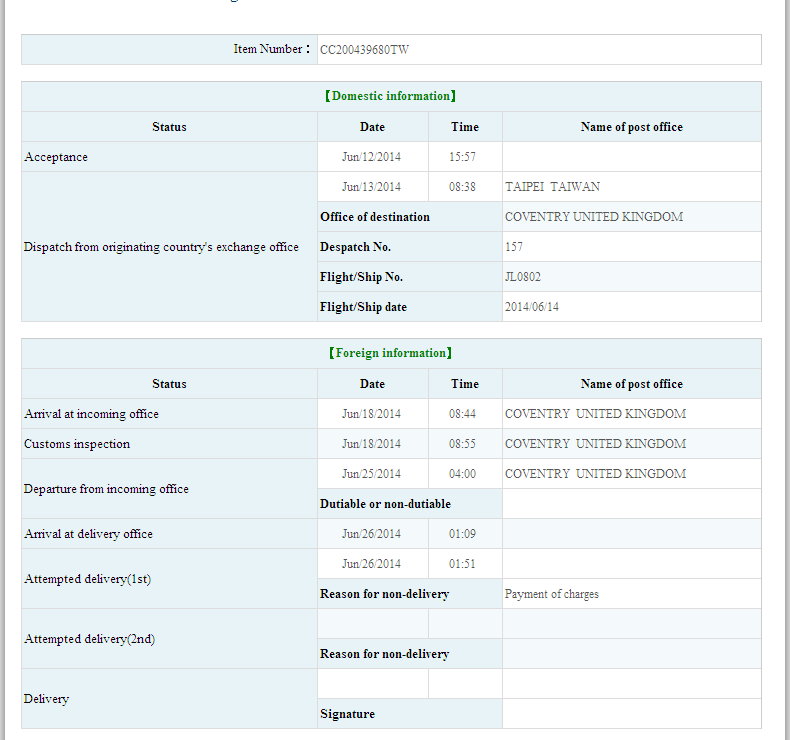Viewport: 790px width, 740px height.
Task: Click the Signature label
Action: pyautogui.click(x=347, y=714)
